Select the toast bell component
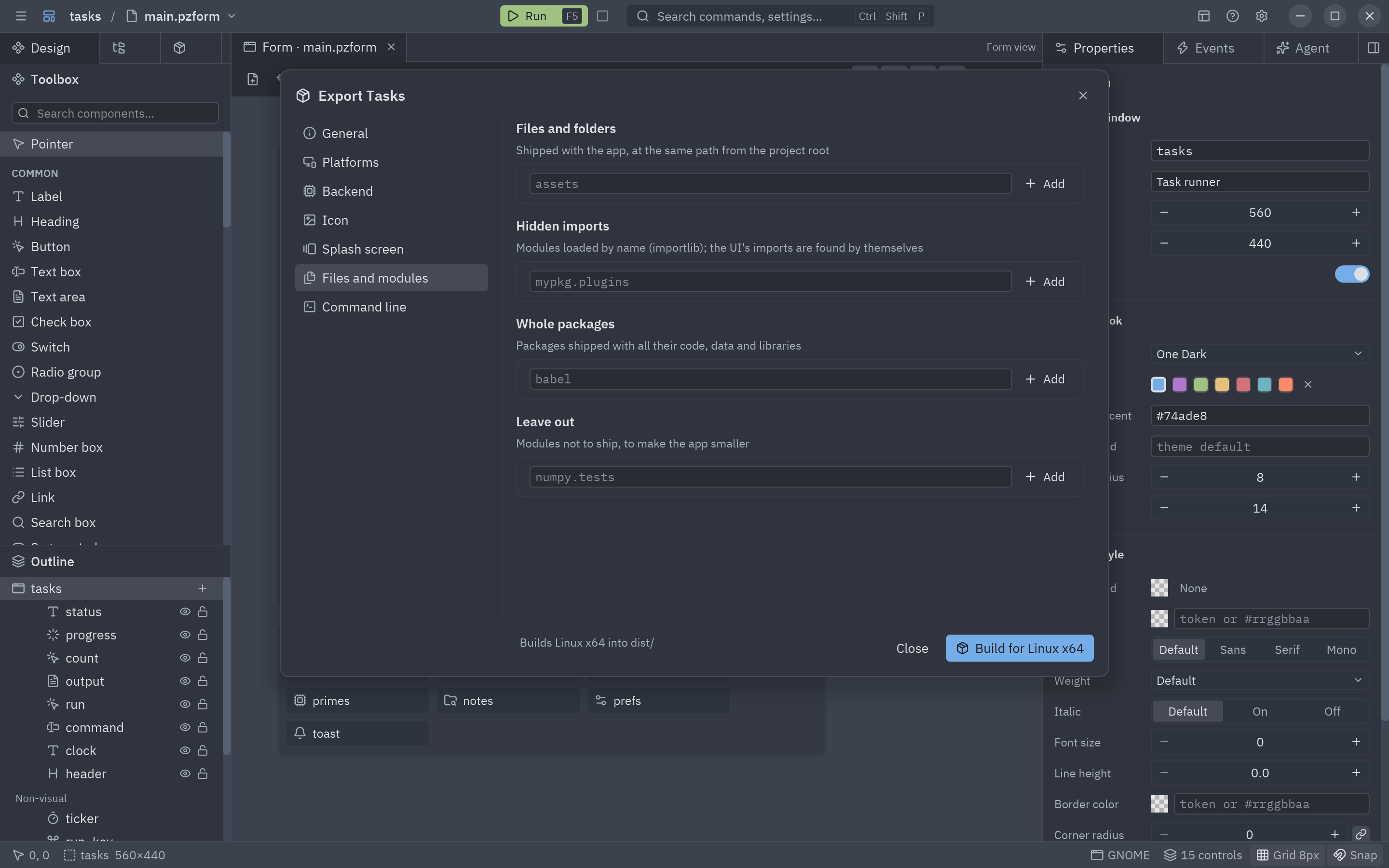Image resolution: width=1389 pixels, height=868 pixels. pyautogui.click(x=357, y=733)
